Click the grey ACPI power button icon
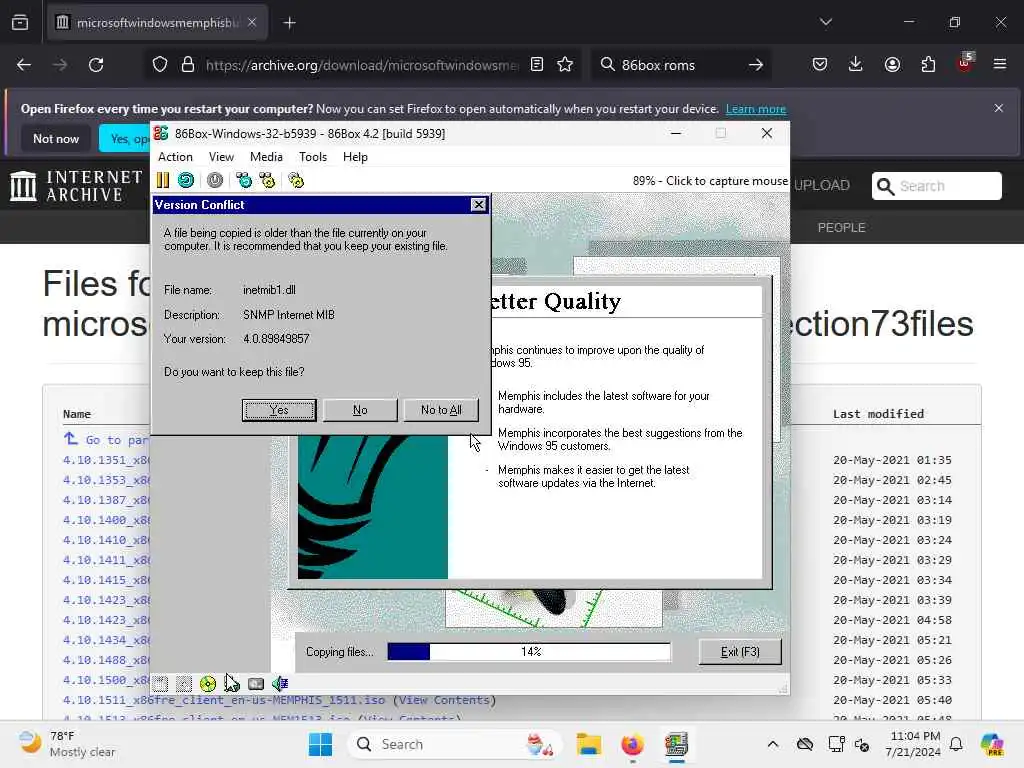 215,180
